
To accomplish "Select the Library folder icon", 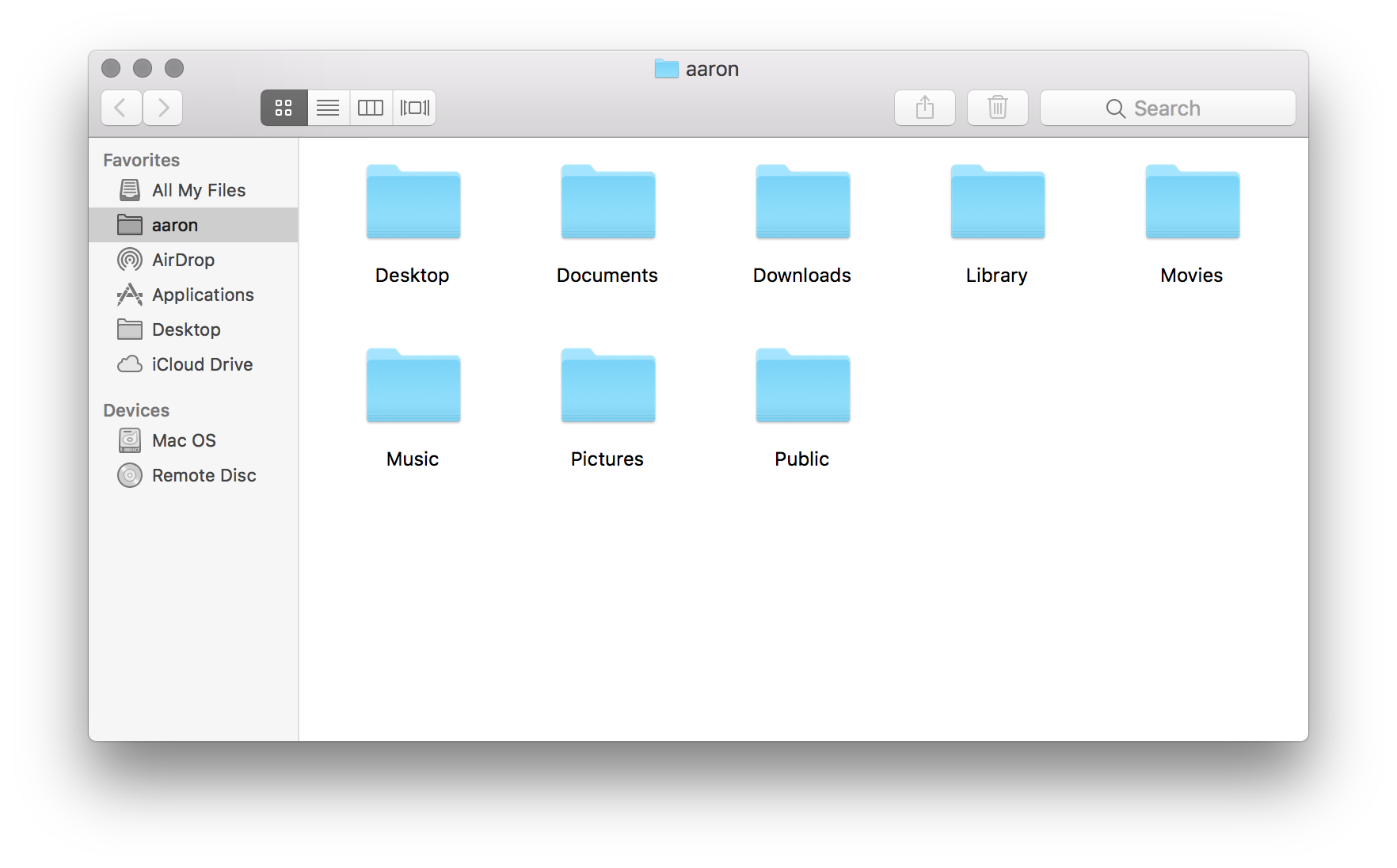I will point(998,202).
